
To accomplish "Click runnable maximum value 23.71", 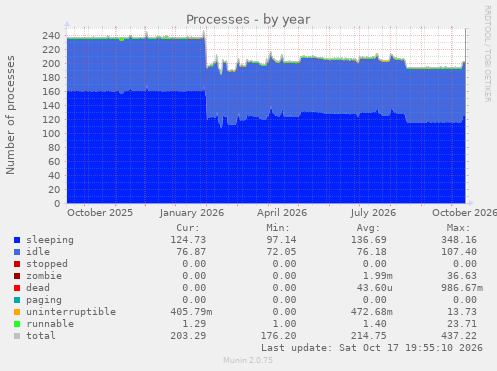I will click(x=462, y=324).
